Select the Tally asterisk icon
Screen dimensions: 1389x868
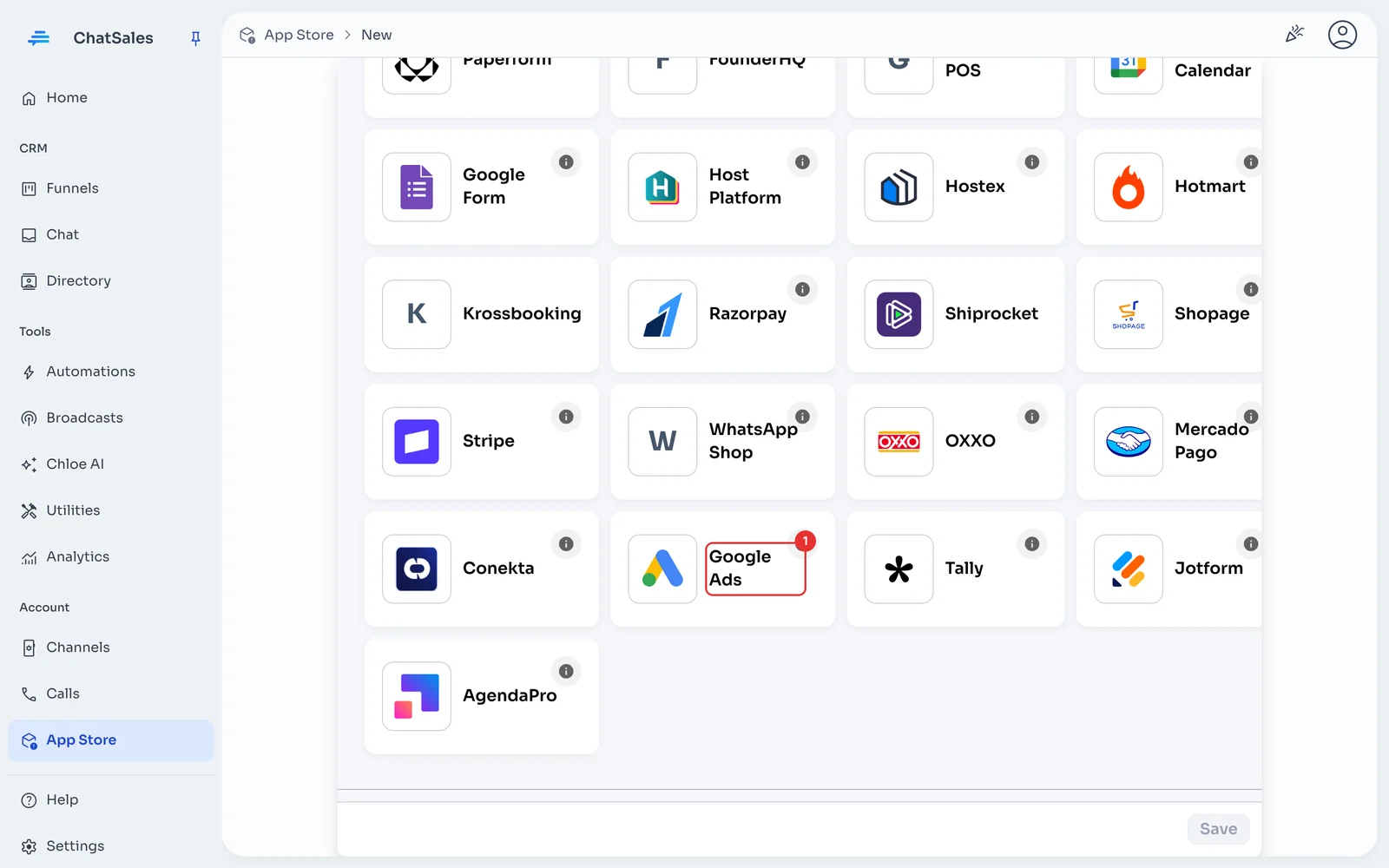point(899,569)
